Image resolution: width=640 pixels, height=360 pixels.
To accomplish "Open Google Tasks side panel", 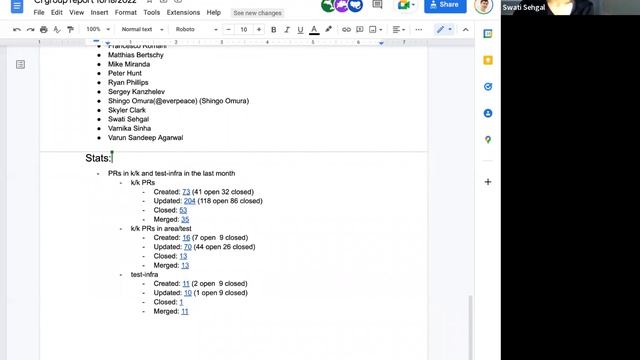I will click(488, 87).
